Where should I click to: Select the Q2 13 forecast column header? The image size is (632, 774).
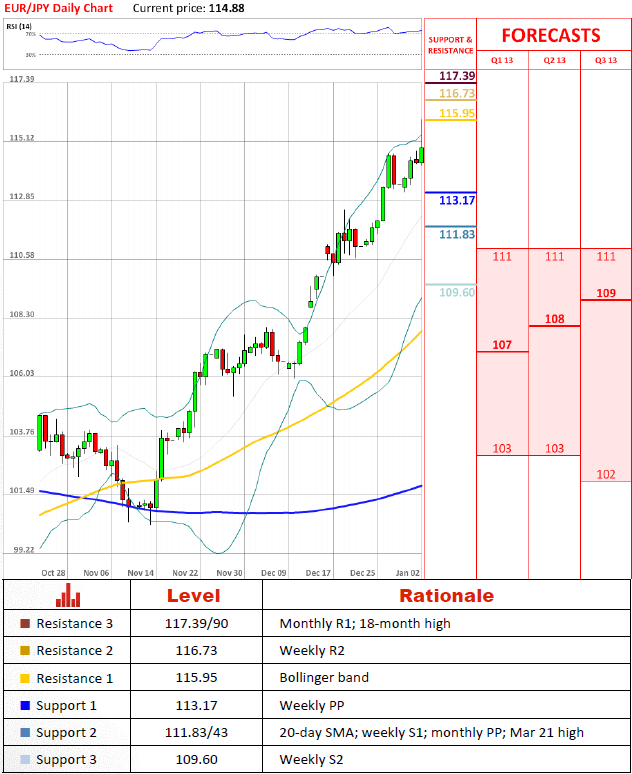554,60
